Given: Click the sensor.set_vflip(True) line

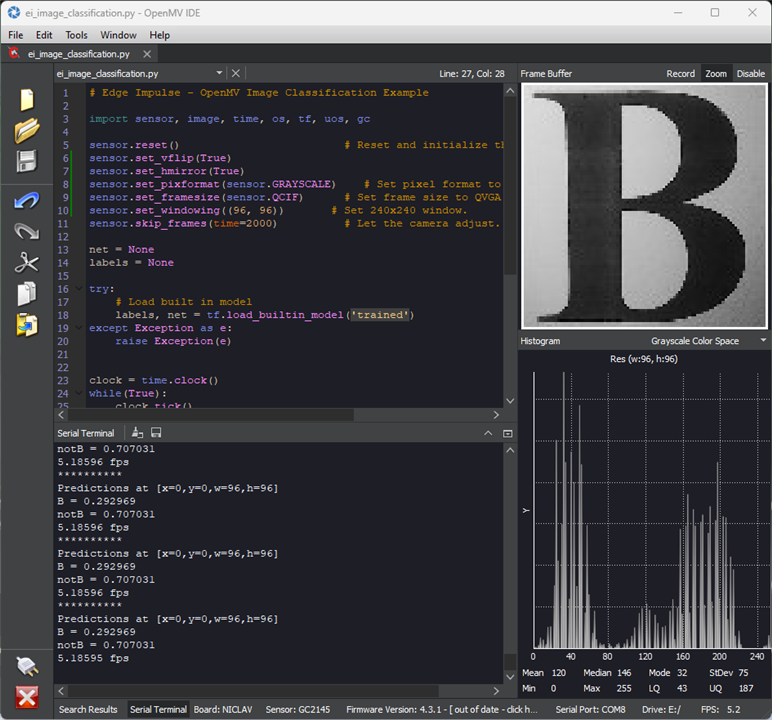Looking at the screenshot, I should (160, 158).
